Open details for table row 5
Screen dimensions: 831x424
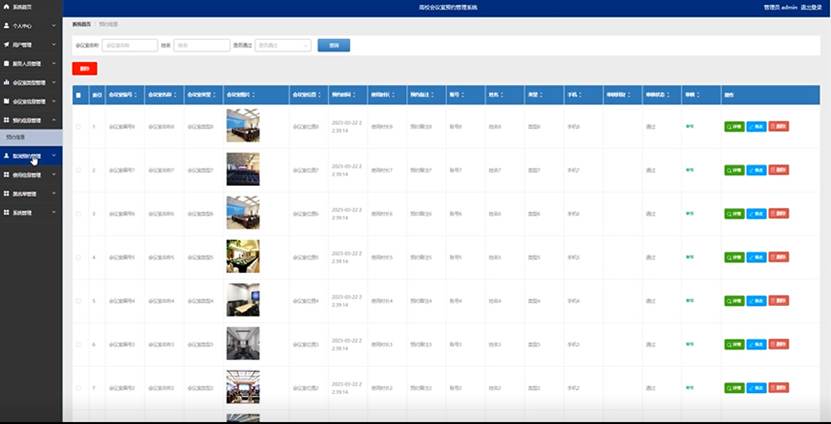(734, 301)
